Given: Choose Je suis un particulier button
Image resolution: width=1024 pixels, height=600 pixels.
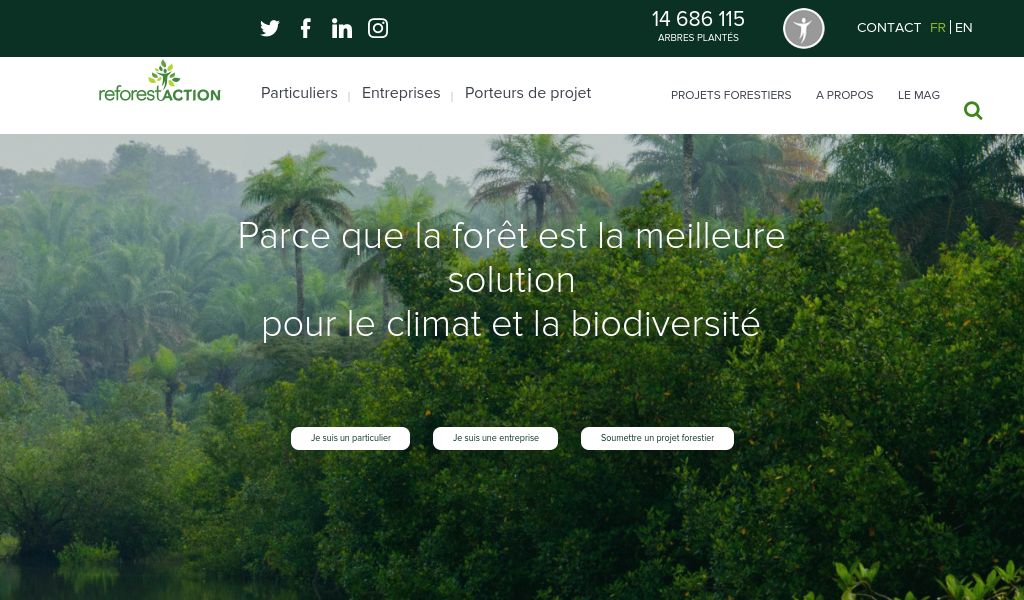Looking at the screenshot, I should [351, 438].
